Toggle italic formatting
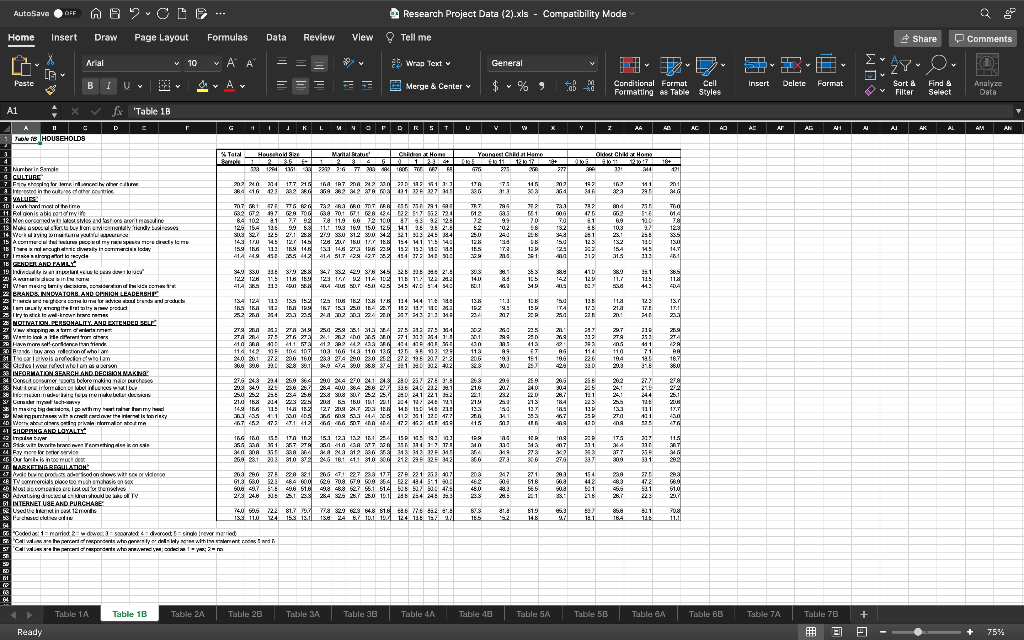Screen dimensions: 1024x640 pos(110,86)
